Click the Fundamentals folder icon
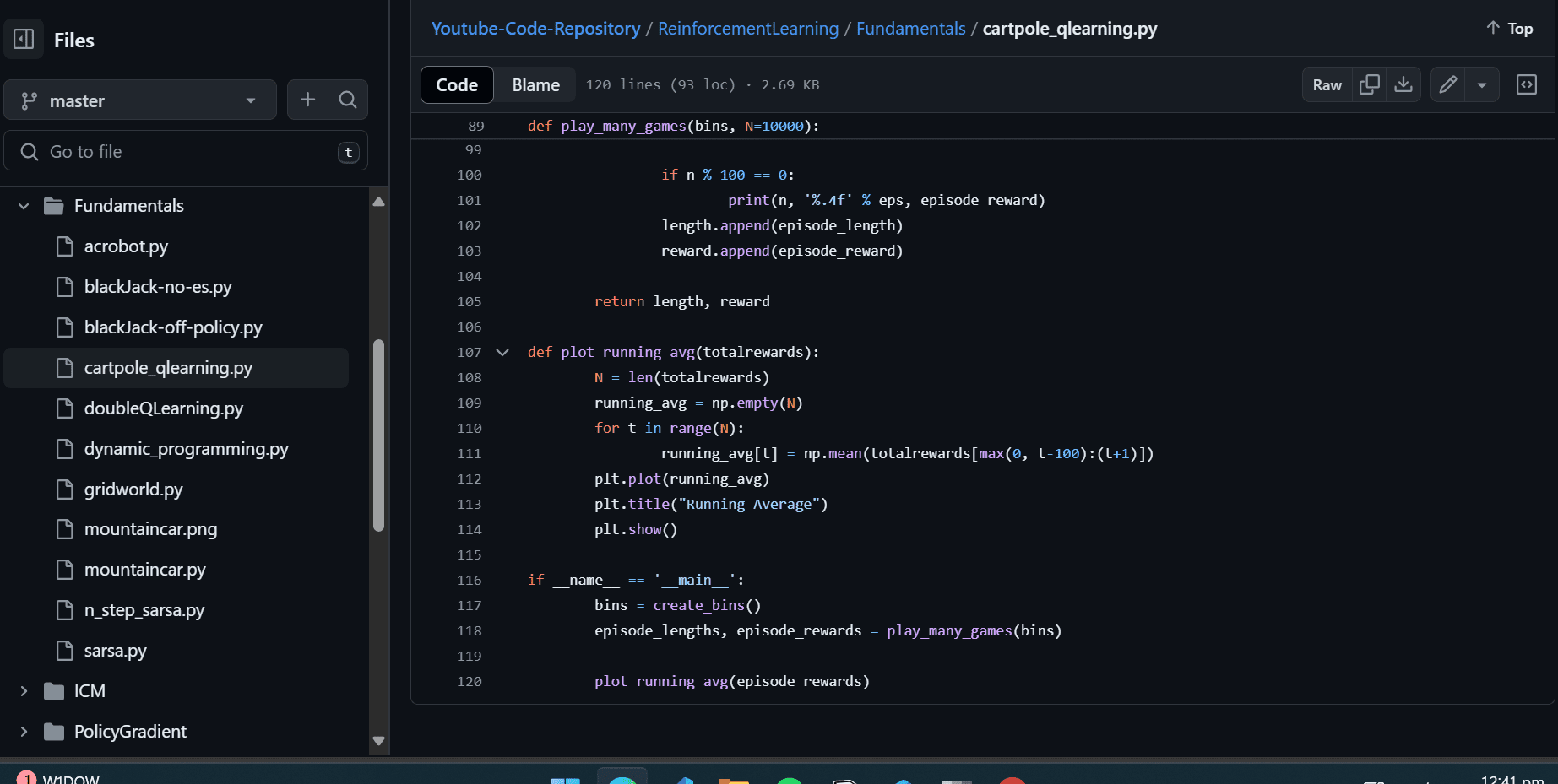The height and width of the screenshot is (784, 1558). click(54, 206)
